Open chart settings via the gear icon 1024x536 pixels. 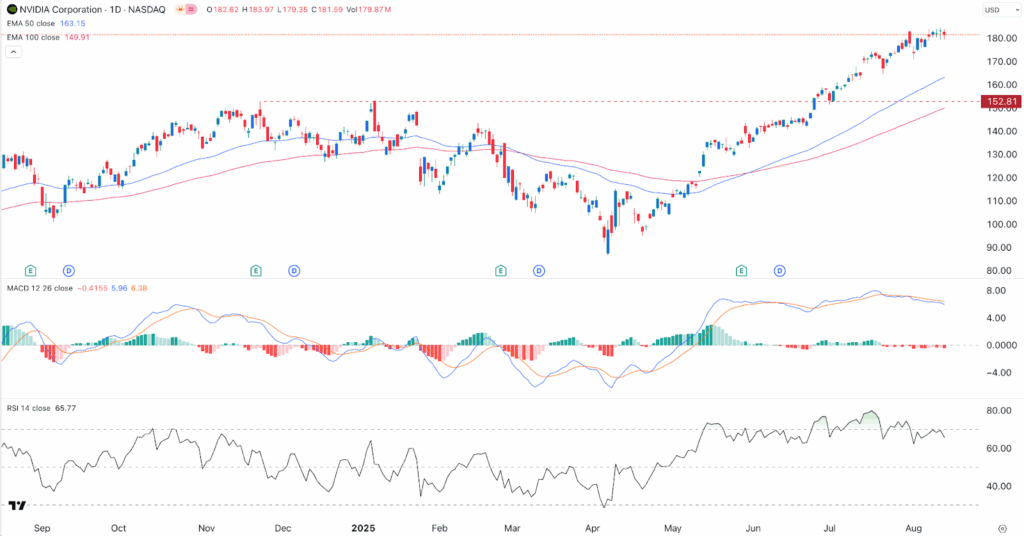click(x=1002, y=528)
